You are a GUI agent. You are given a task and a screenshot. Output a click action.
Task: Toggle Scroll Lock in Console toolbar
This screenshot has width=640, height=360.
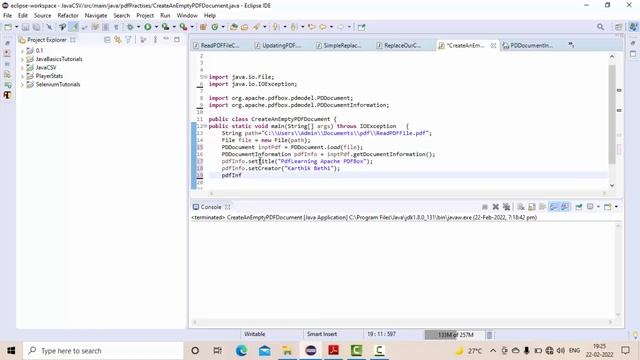pyautogui.click(x=532, y=207)
